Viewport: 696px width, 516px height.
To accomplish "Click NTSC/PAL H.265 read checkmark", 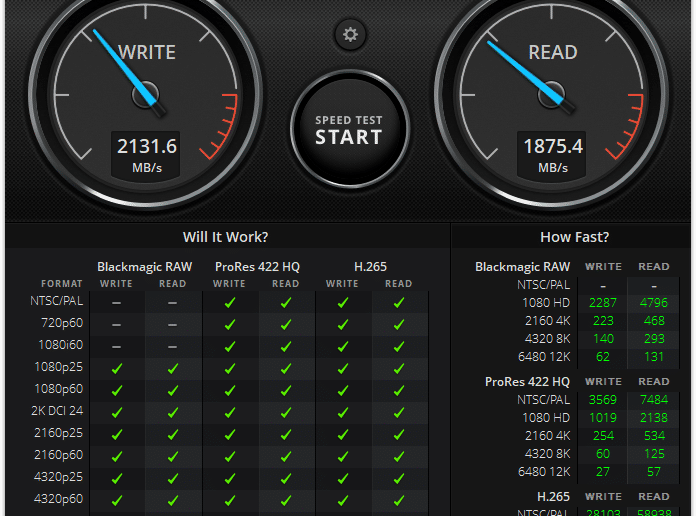I will coord(399,302).
